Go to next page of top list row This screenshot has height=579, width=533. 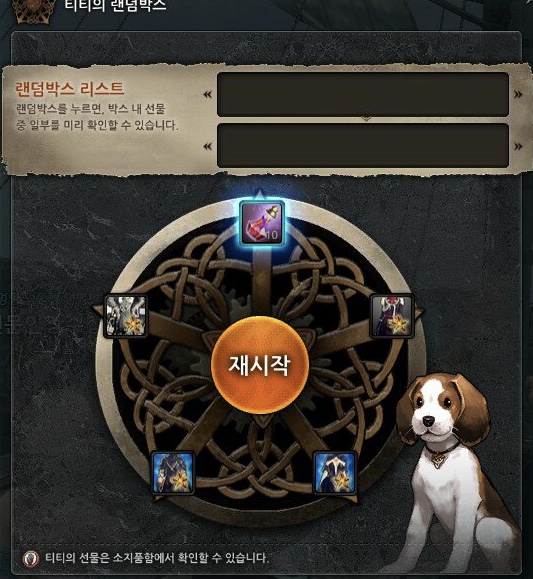point(518,95)
